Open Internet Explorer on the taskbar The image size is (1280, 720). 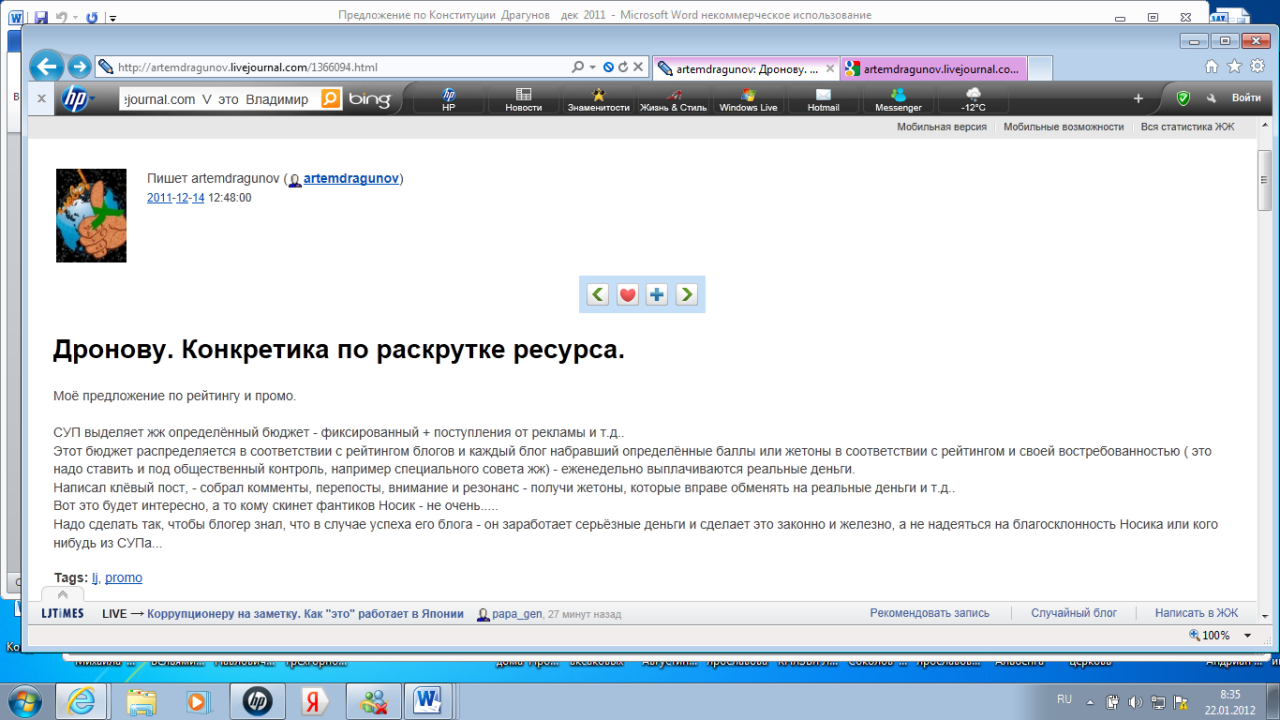click(x=81, y=702)
